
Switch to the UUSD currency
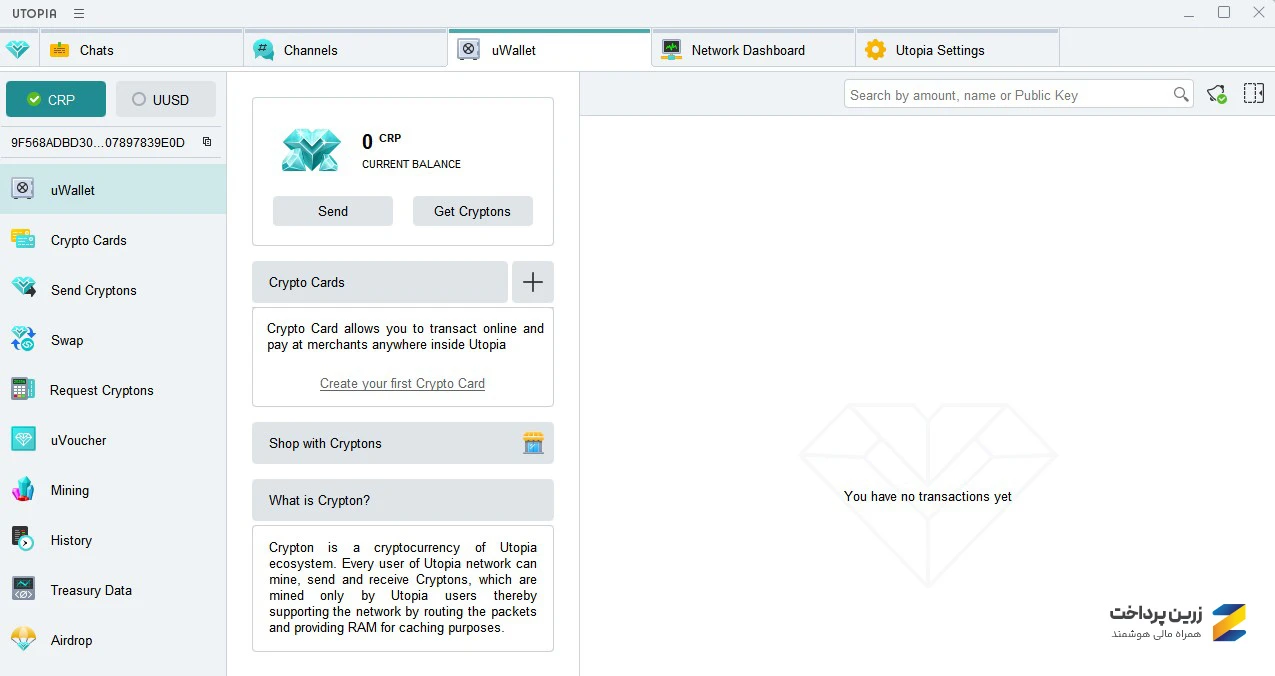point(166,99)
